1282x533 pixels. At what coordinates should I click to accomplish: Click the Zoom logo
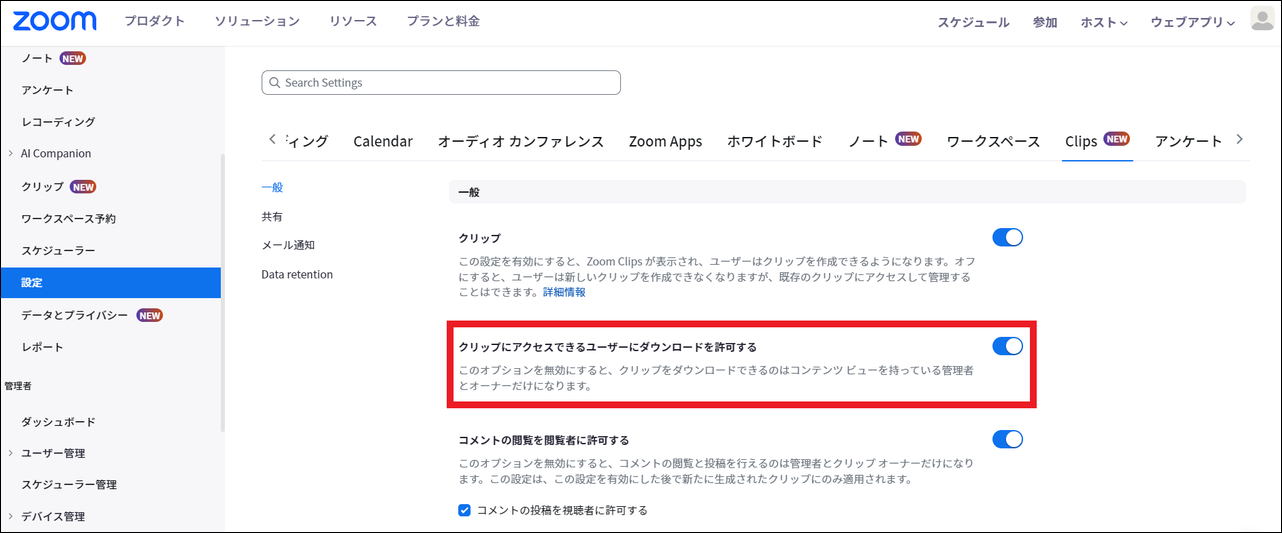(55, 21)
